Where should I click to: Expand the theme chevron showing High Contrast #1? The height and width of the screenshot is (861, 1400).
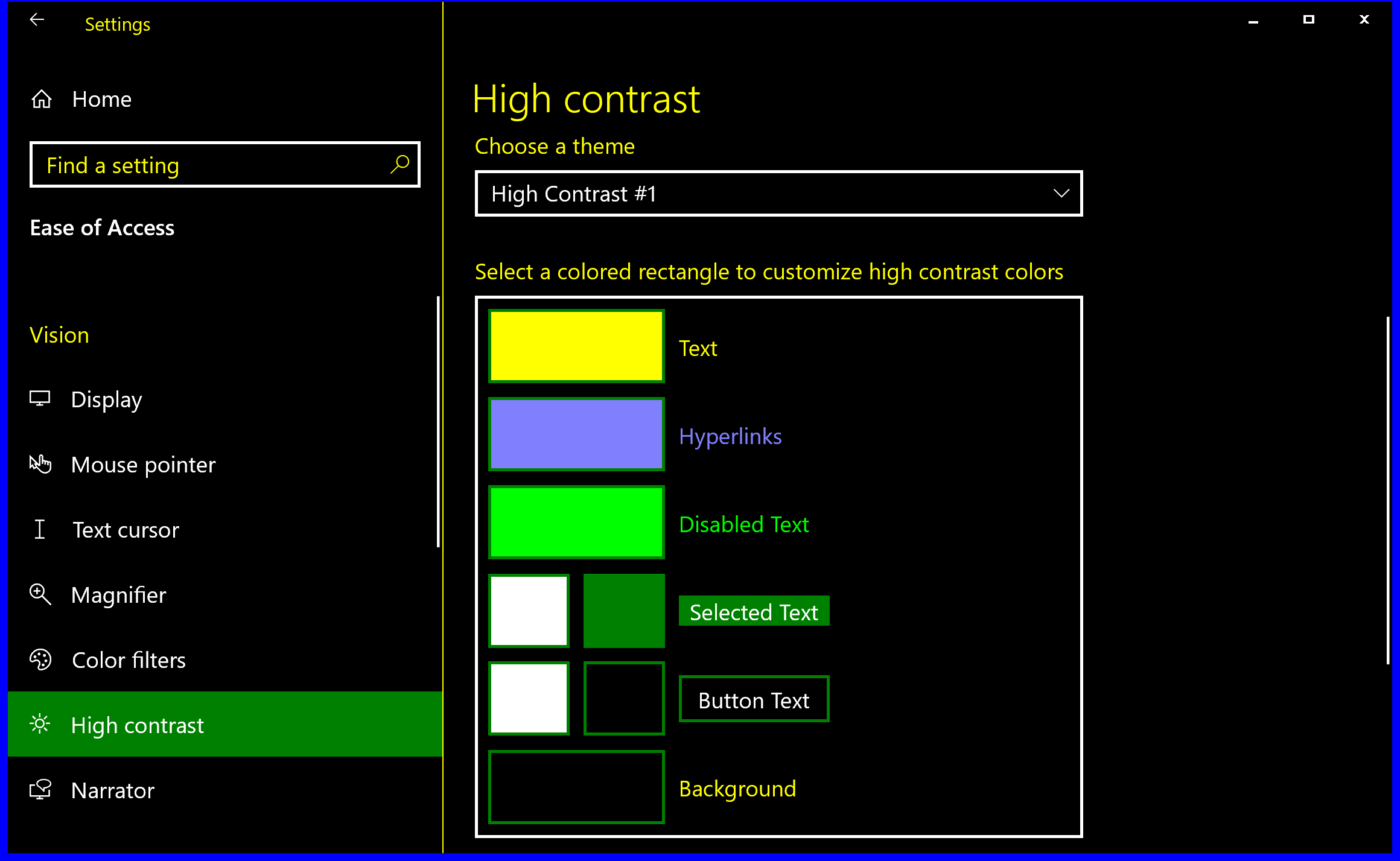pos(1063,194)
